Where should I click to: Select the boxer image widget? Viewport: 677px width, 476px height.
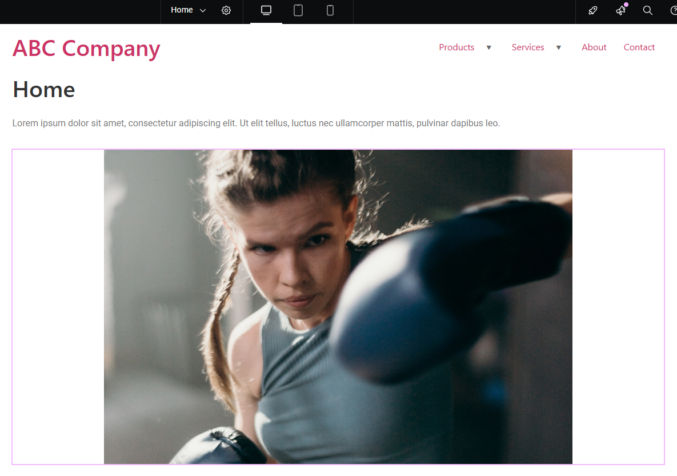tap(338, 307)
